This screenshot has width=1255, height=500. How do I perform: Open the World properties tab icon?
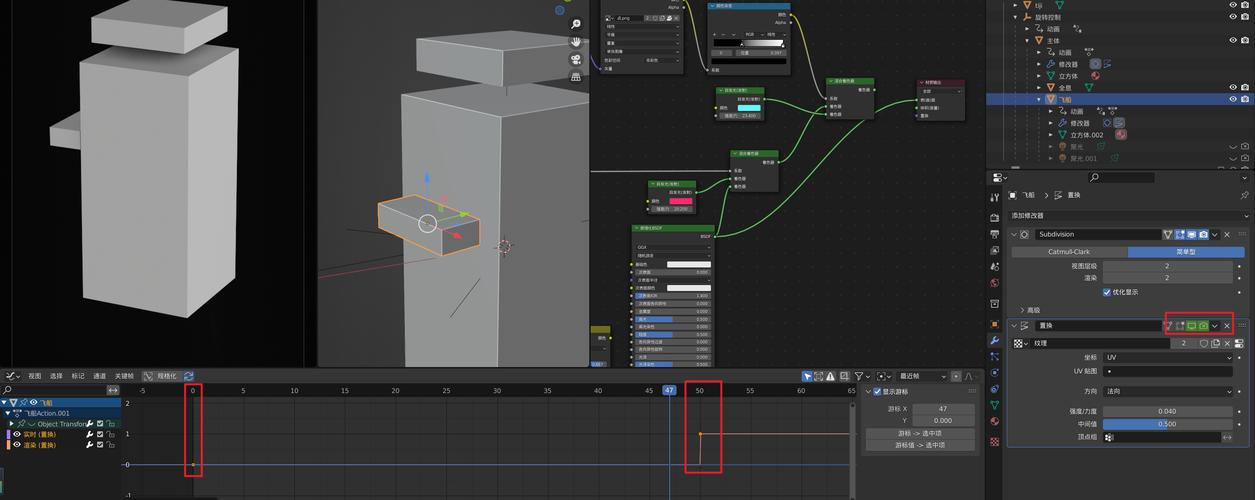pyautogui.click(x=994, y=283)
